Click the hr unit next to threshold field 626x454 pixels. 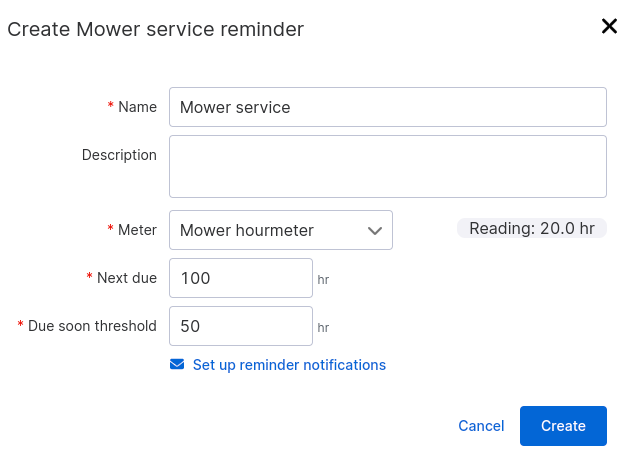click(x=323, y=327)
